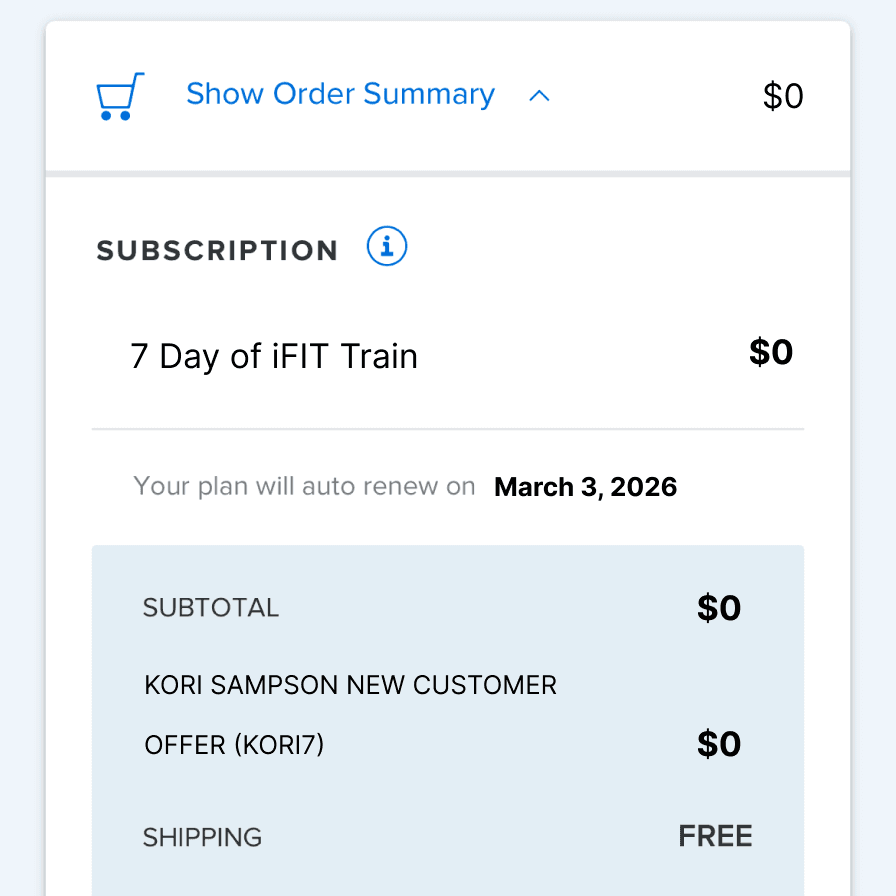Select the auto renew date March 3, 2026

(585, 486)
